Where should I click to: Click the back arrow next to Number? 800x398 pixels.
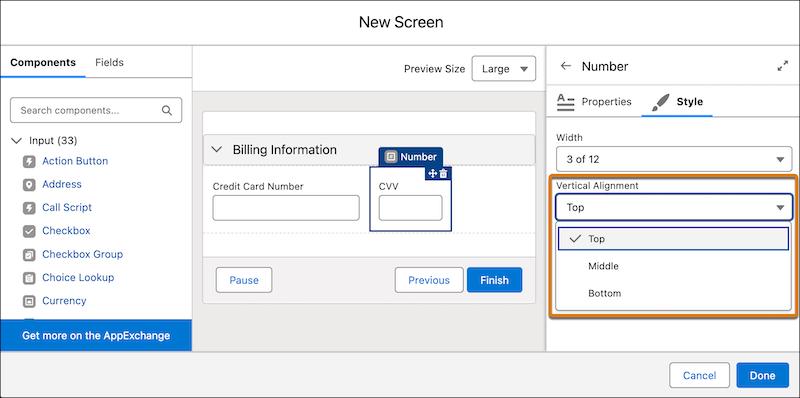(x=565, y=66)
